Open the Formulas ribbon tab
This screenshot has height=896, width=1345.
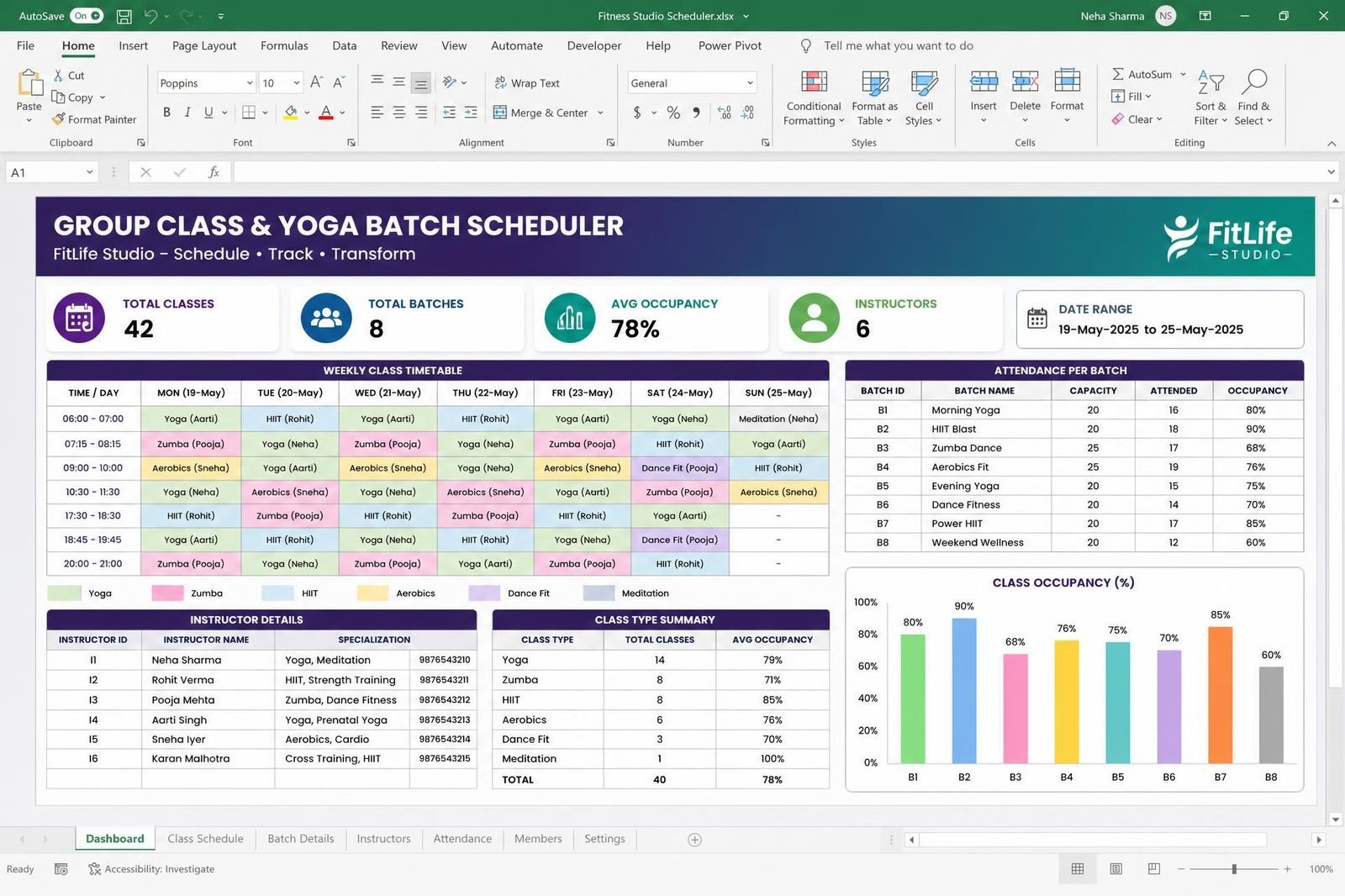(x=284, y=45)
